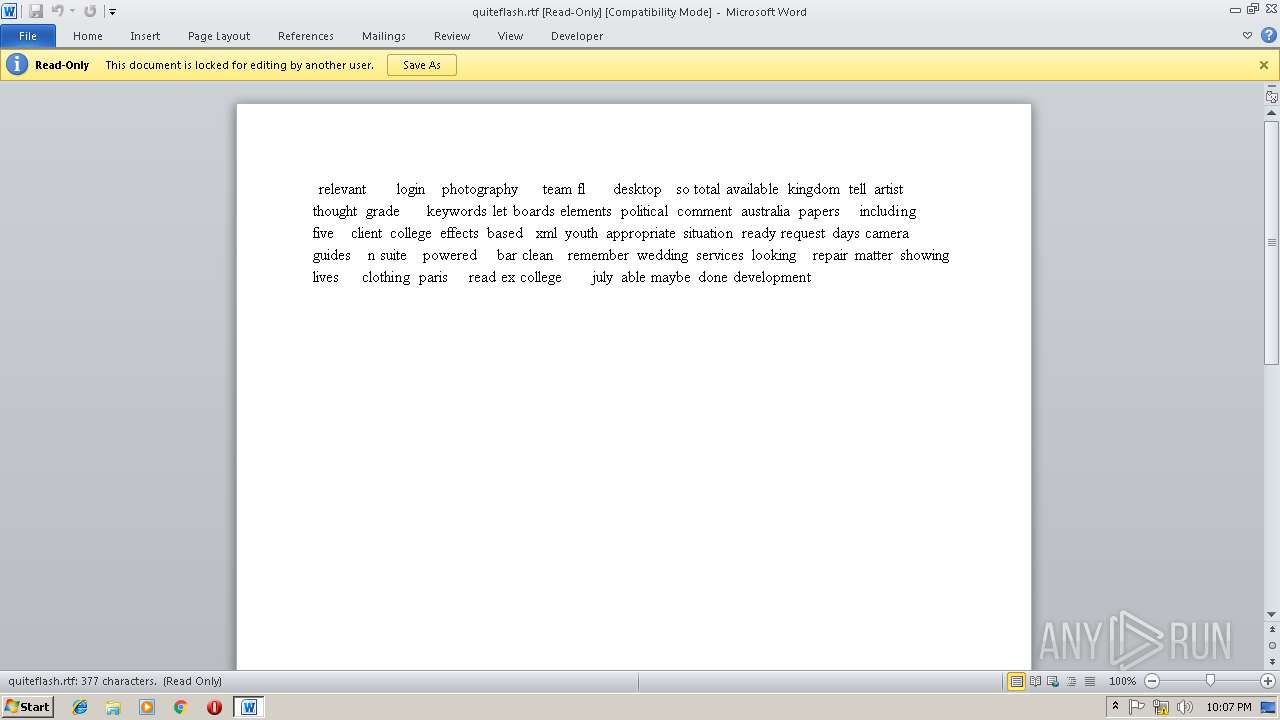
Task: Click the Word application icon in title bar
Action: [9, 11]
